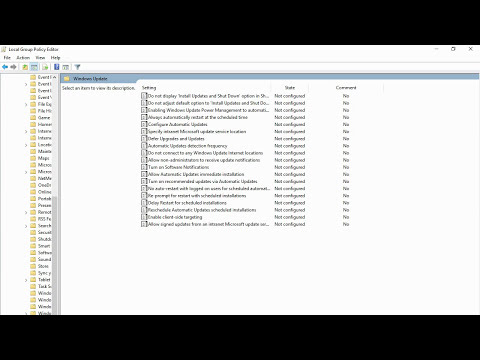Expand the Search tree node arrow

[26, 226]
